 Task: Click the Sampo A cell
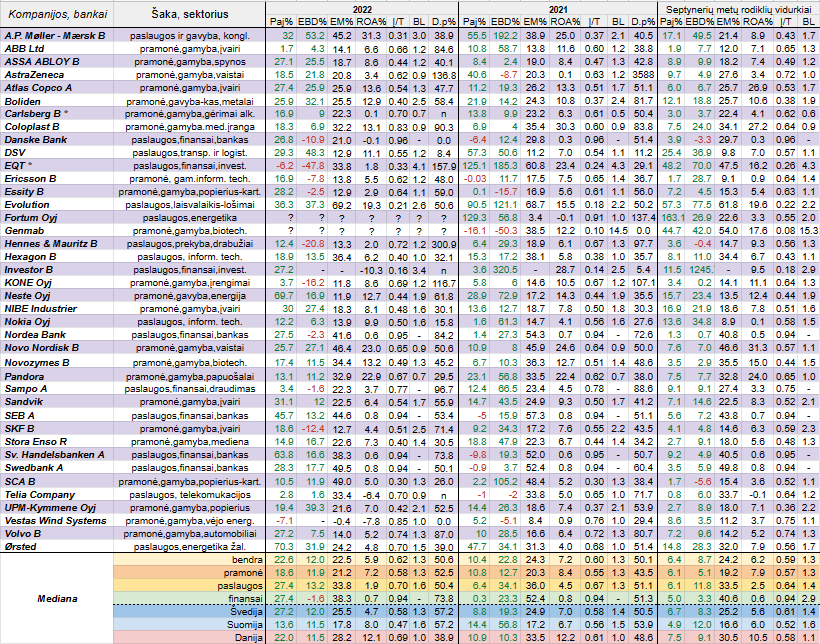57,389
